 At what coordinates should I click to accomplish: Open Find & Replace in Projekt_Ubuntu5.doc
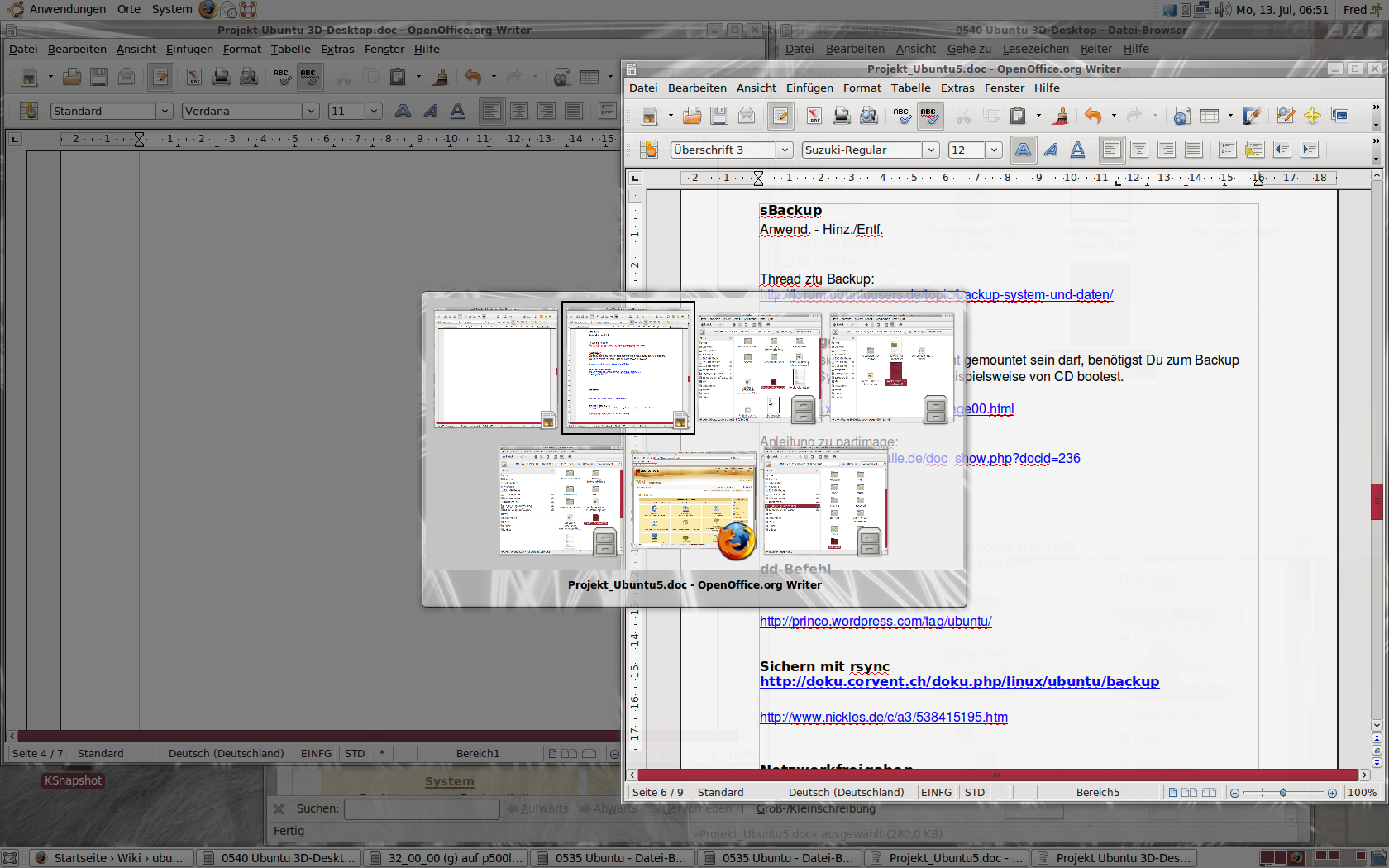pos(1286,116)
